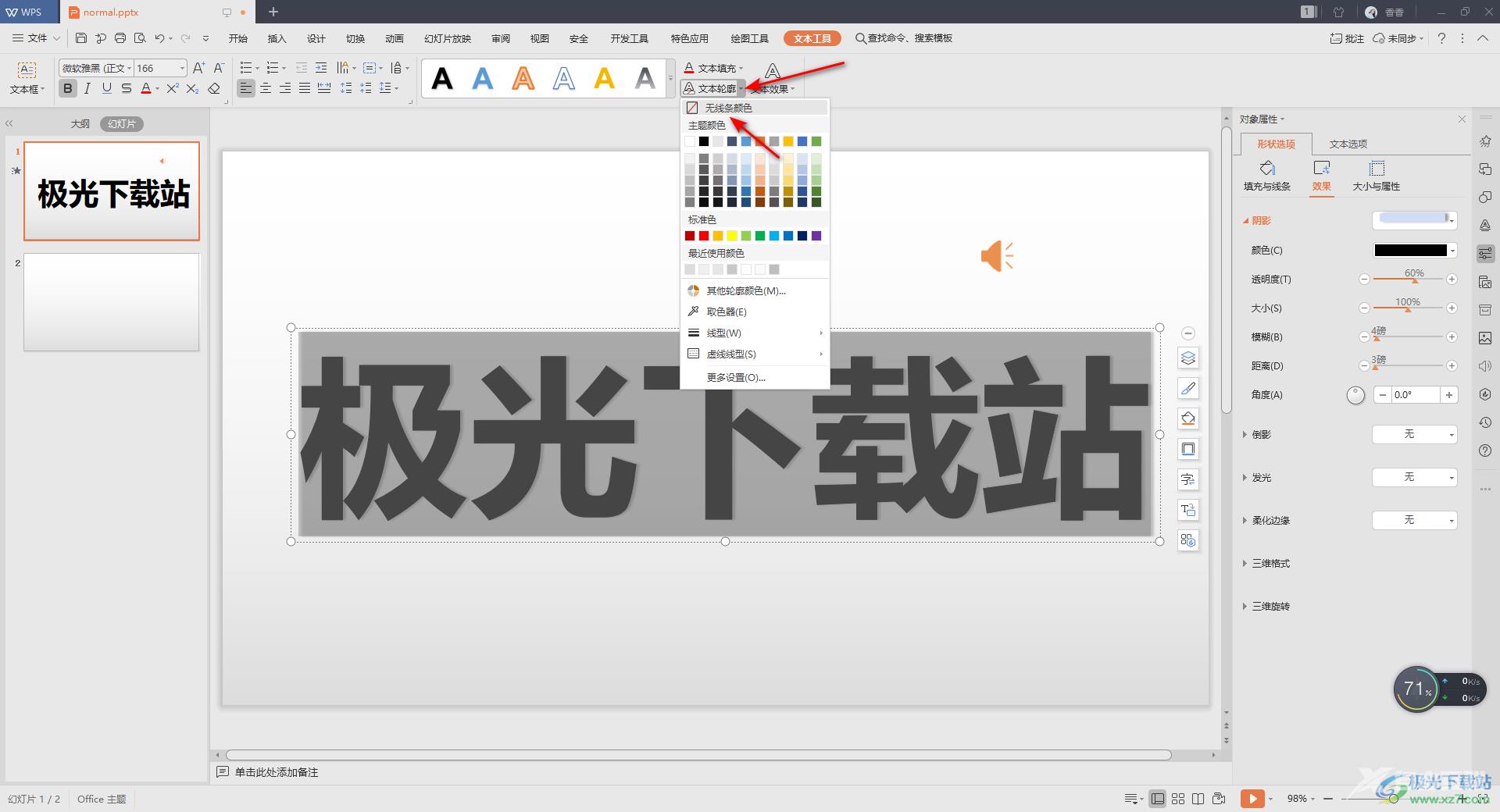This screenshot has height=812, width=1500.
Task: Switch to 文本选项 tab
Action: pos(1348,144)
